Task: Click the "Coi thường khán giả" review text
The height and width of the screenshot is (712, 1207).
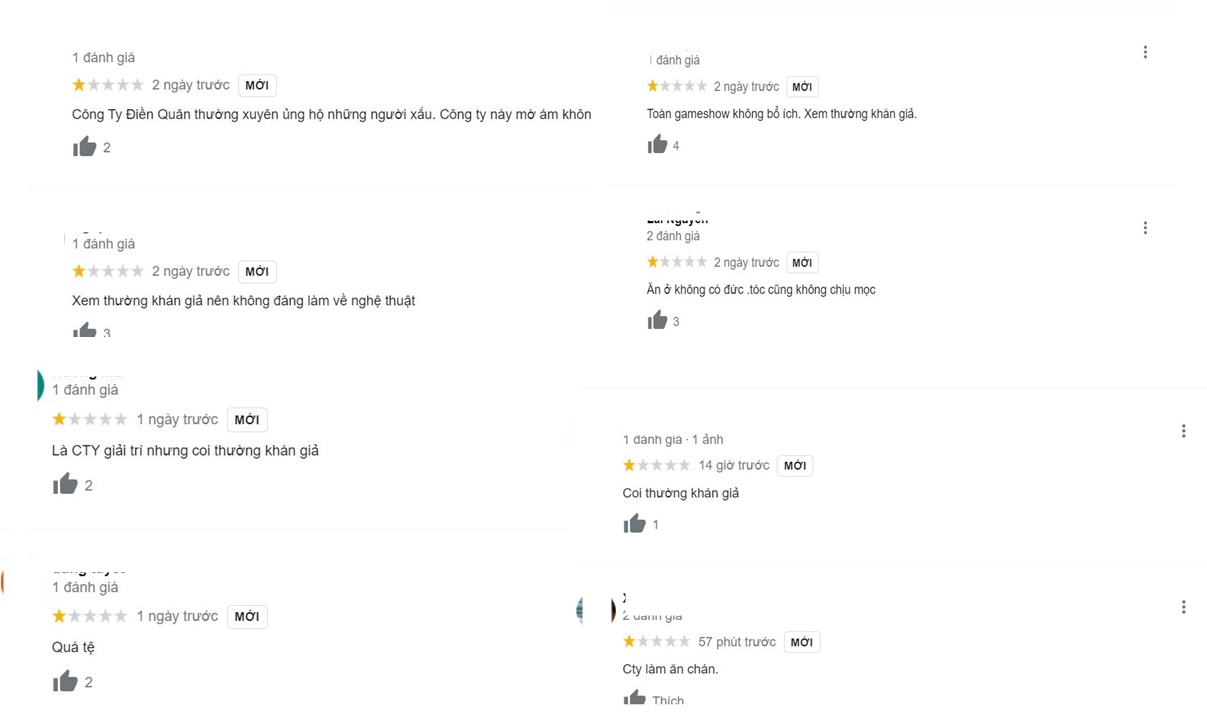Action: (681, 493)
